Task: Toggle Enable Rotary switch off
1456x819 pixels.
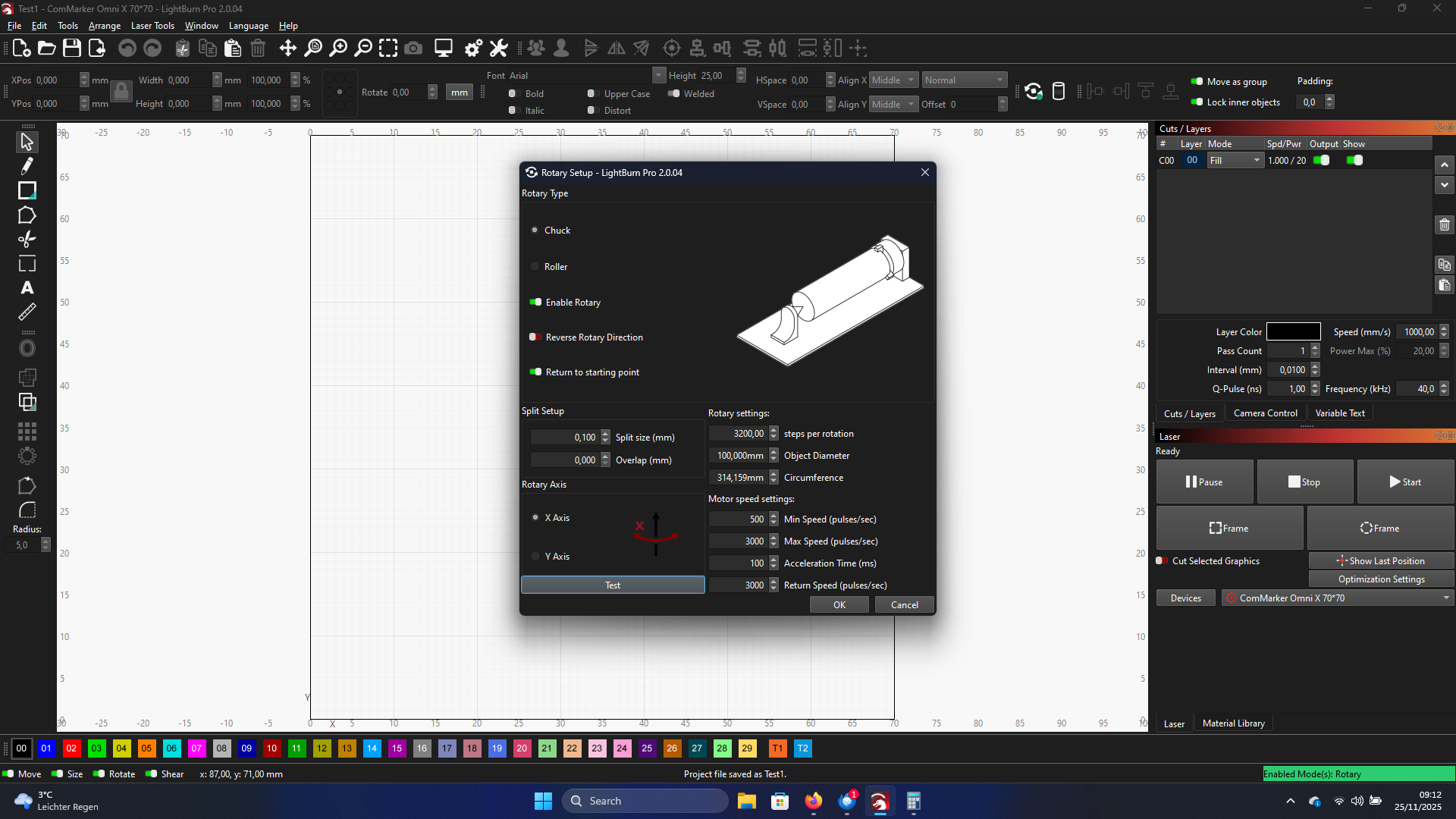Action: tap(536, 303)
